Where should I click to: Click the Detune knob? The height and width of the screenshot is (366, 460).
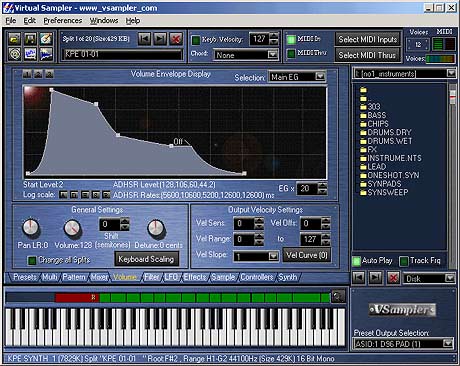(156, 228)
